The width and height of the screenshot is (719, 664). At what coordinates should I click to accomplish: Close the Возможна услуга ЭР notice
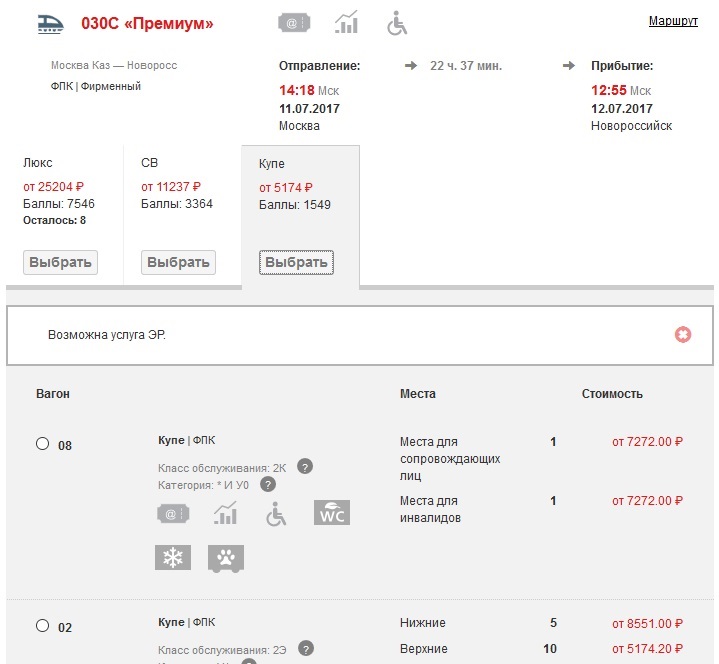[x=683, y=334]
